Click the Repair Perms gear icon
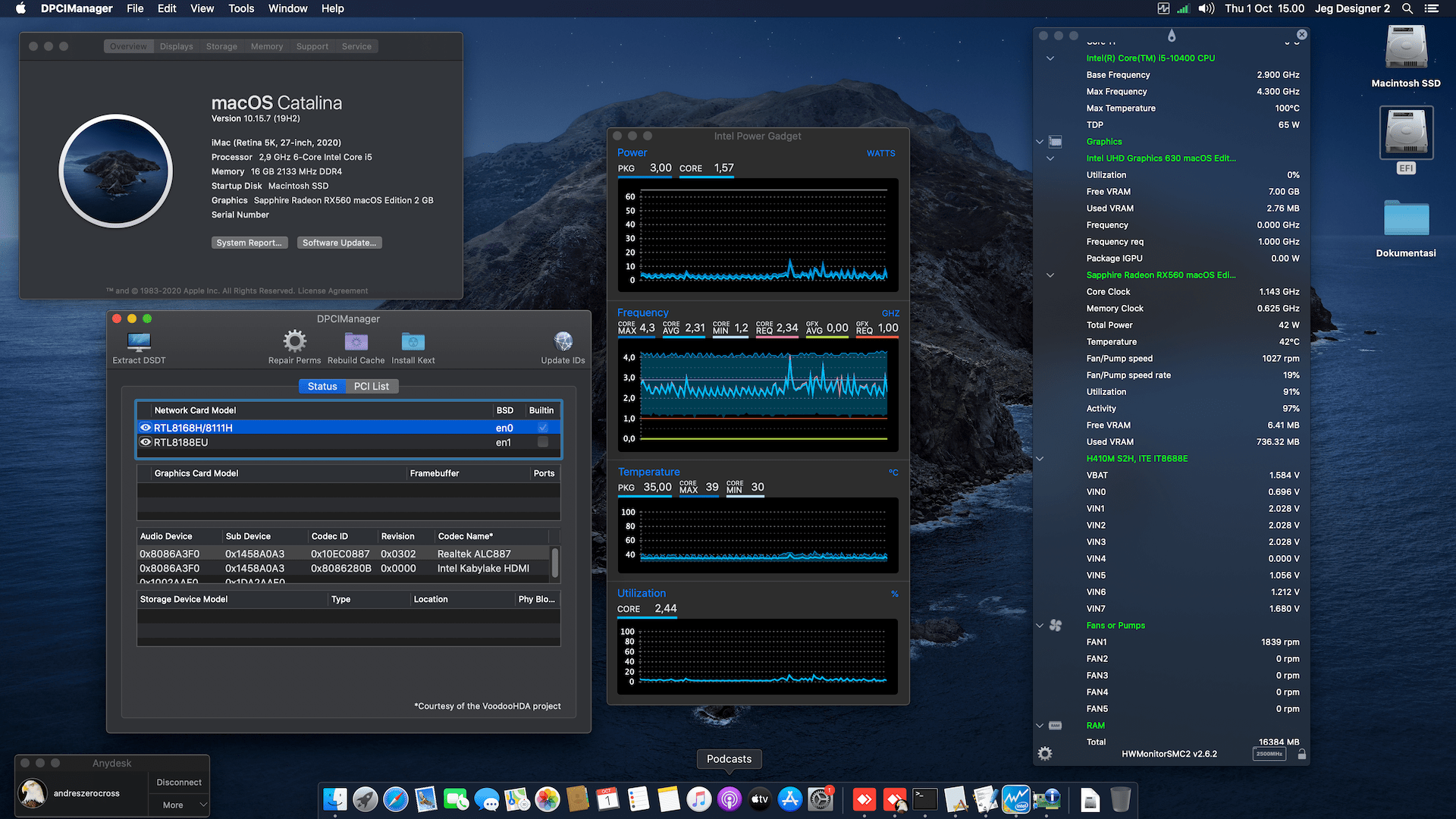This screenshot has width=1456, height=819. click(294, 341)
